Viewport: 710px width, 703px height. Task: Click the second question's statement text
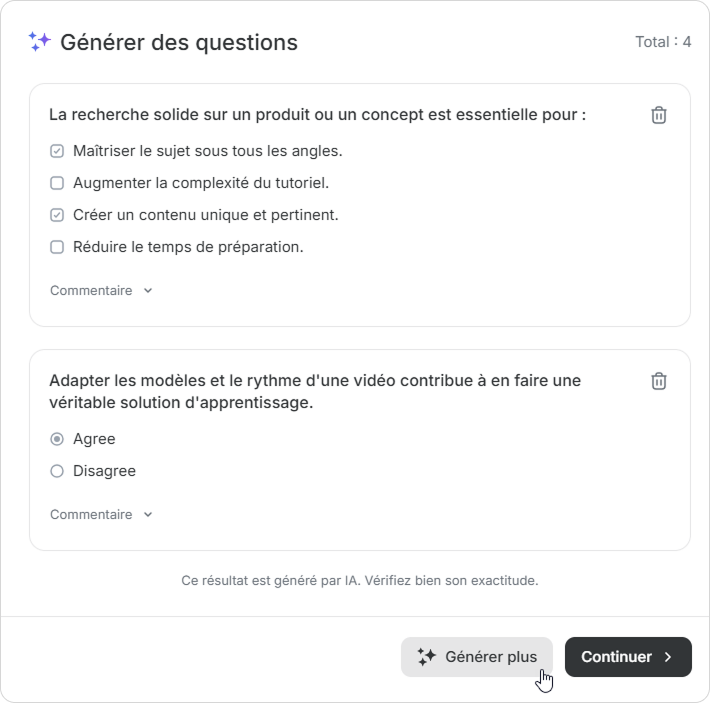click(315, 392)
